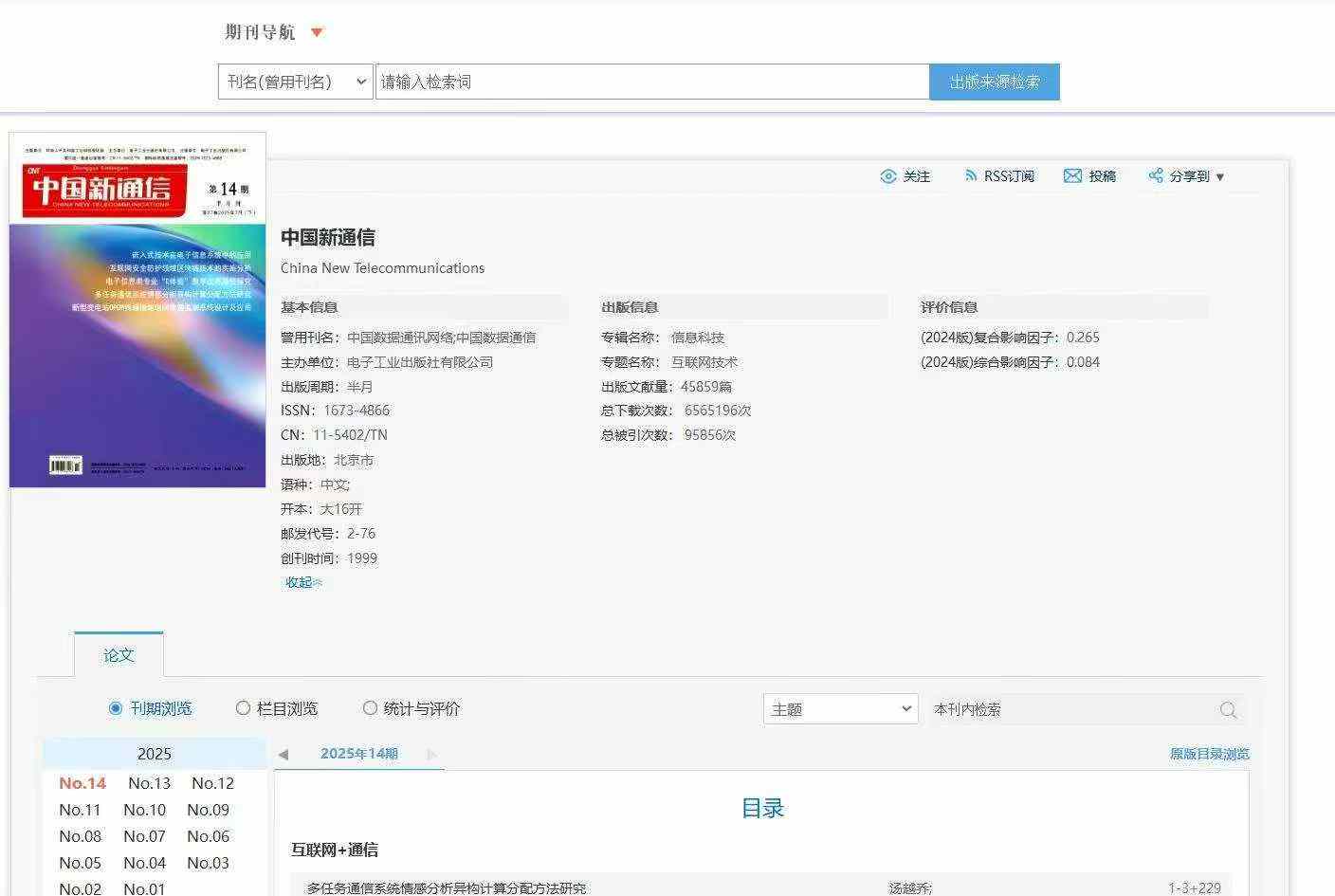Go to next issue with right arrow

pos(432,755)
